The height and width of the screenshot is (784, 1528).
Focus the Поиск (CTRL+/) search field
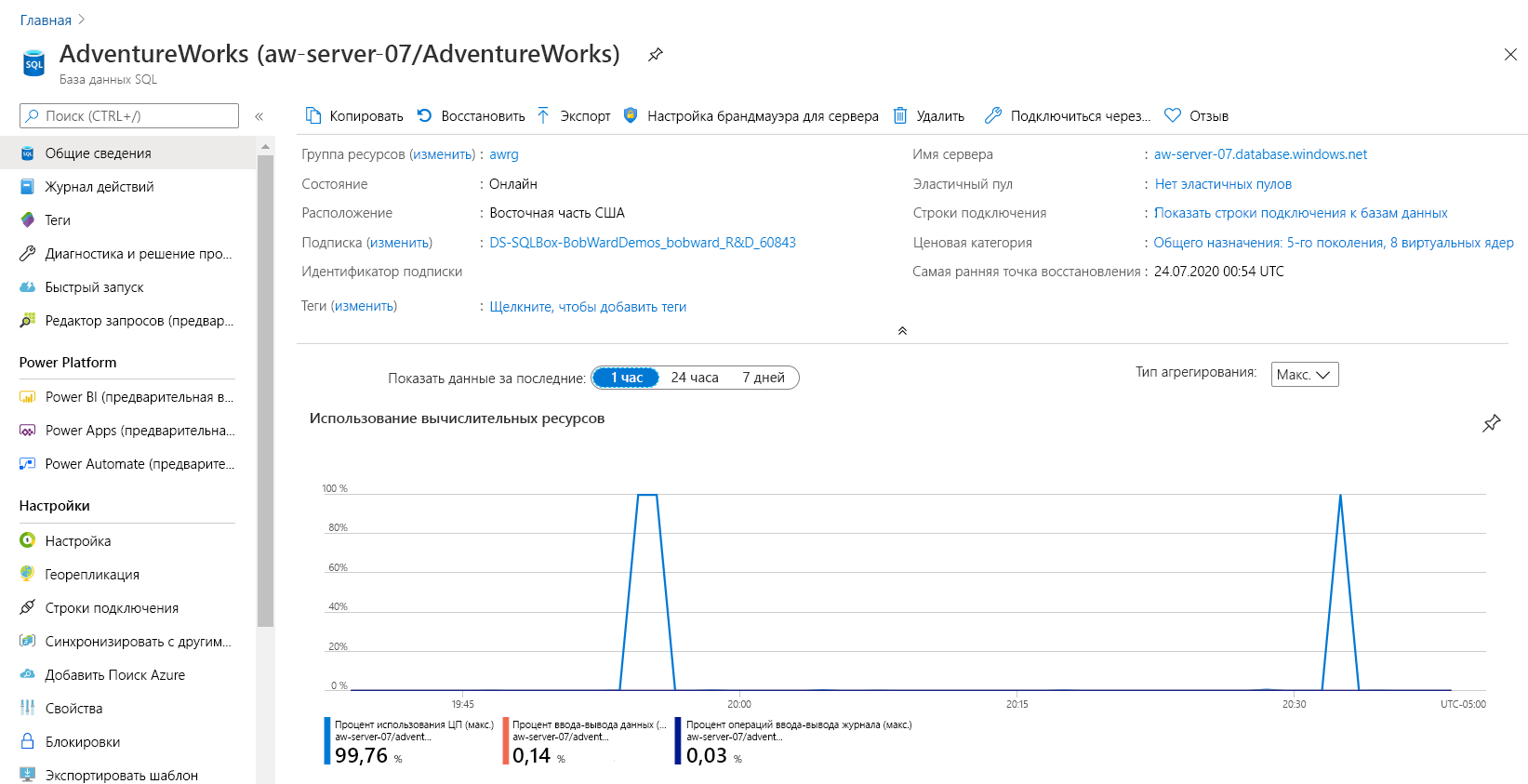pos(129,116)
